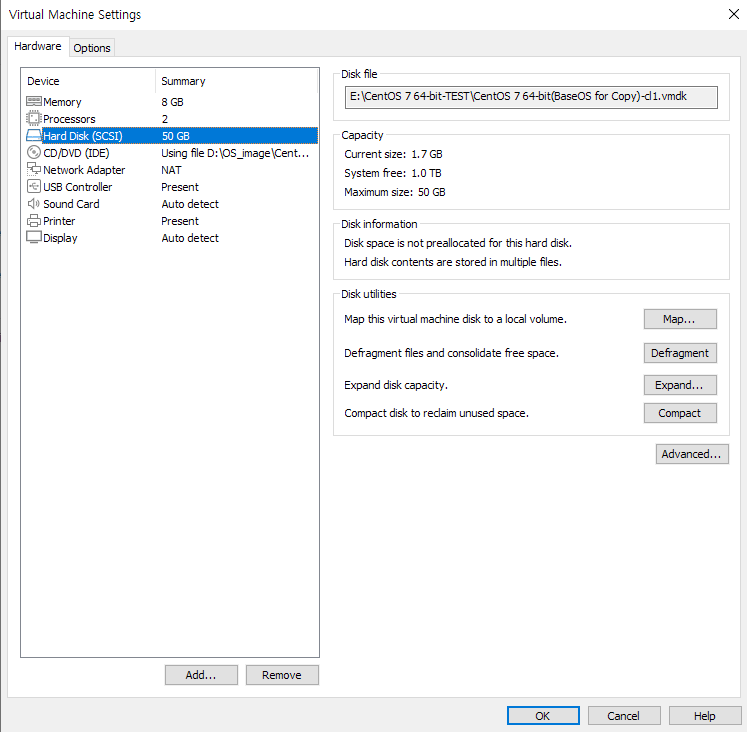747x732 pixels.
Task: Click the Defragment button
Action: click(680, 353)
